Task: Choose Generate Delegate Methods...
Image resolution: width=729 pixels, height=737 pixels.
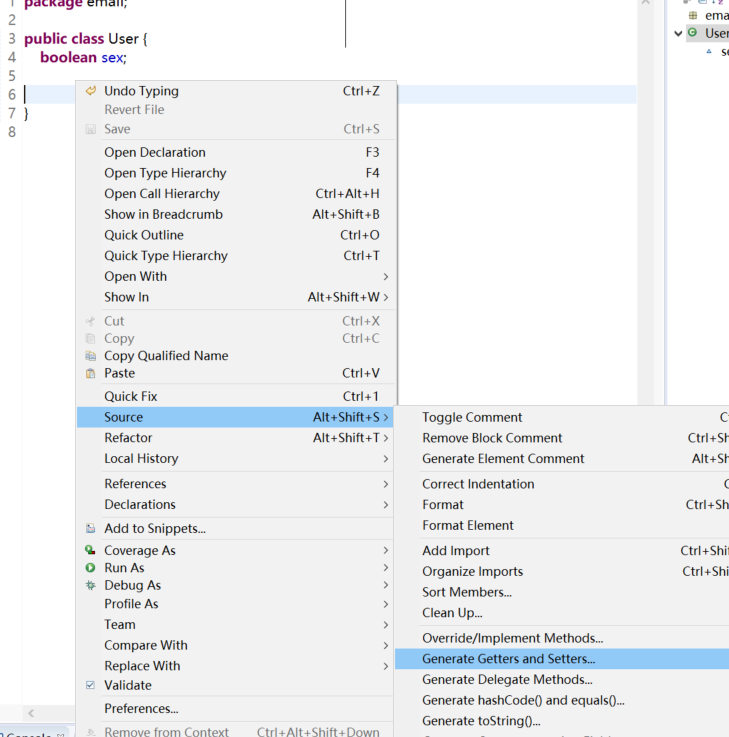Action: (x=562, y=680)
